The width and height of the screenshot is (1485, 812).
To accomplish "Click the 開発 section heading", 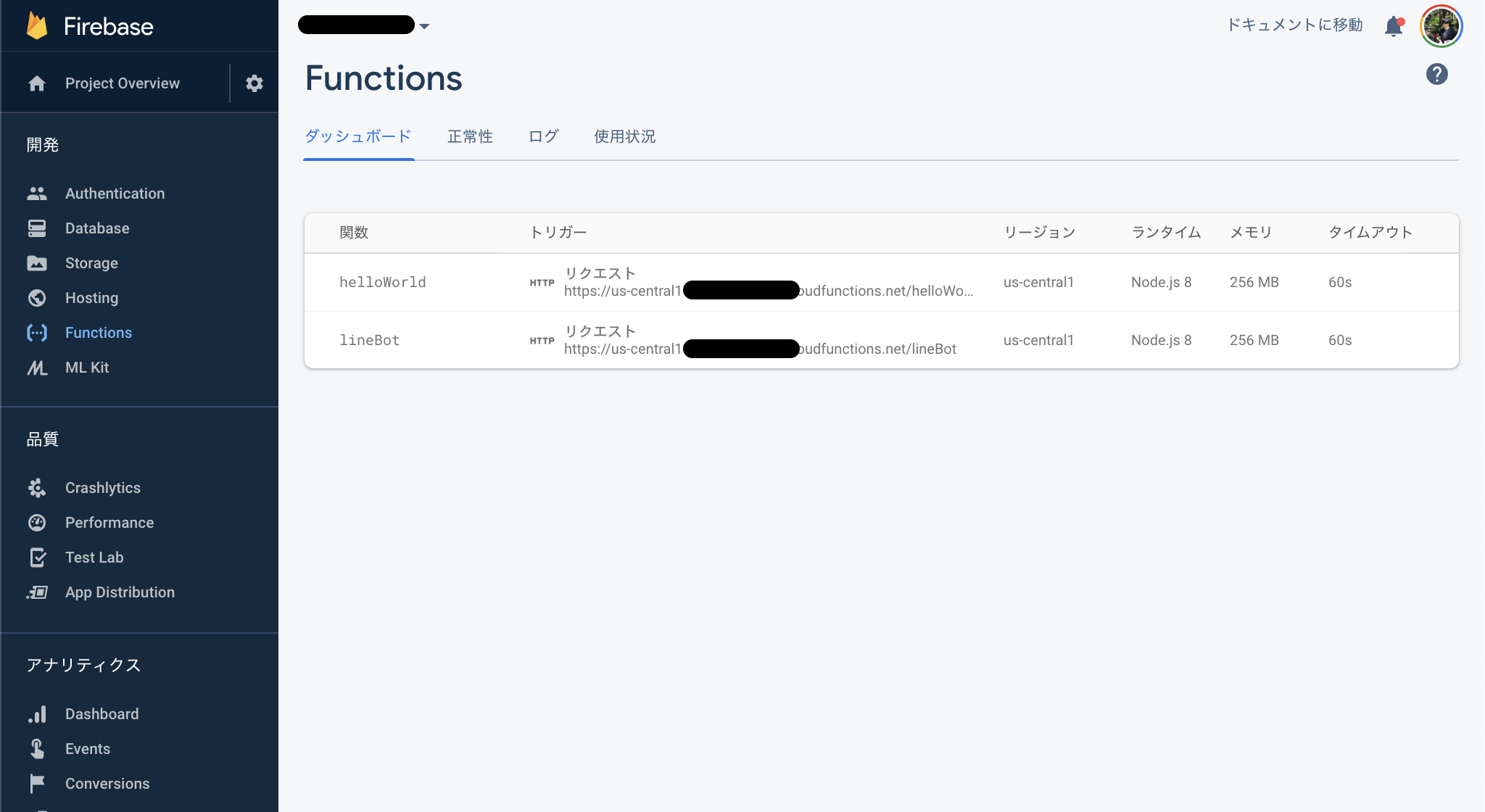I will coord(43,145).
